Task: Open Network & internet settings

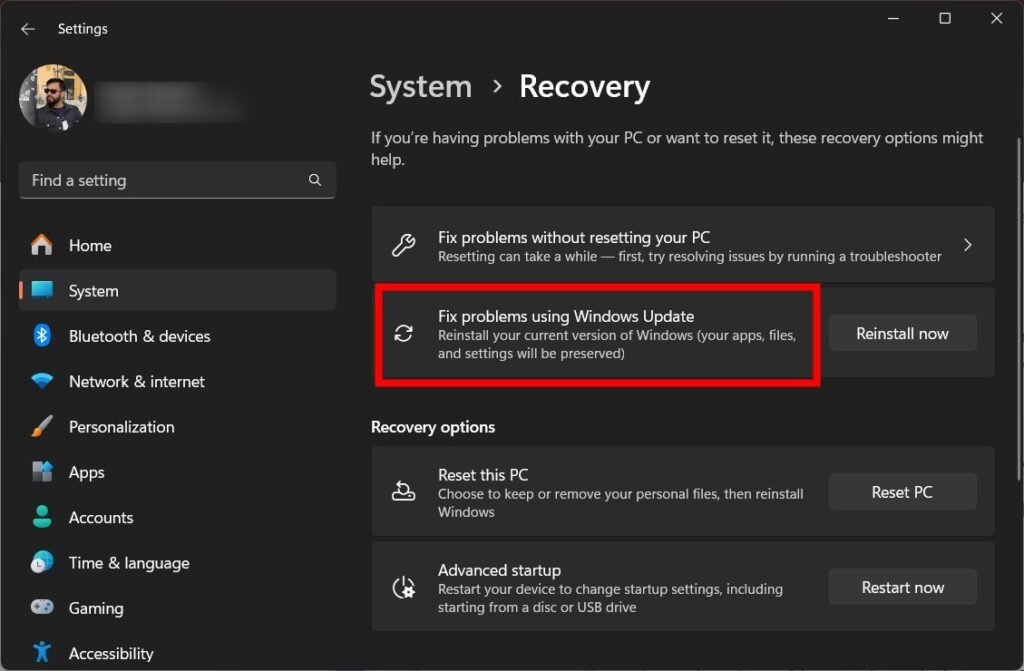Action: [178, 382]
